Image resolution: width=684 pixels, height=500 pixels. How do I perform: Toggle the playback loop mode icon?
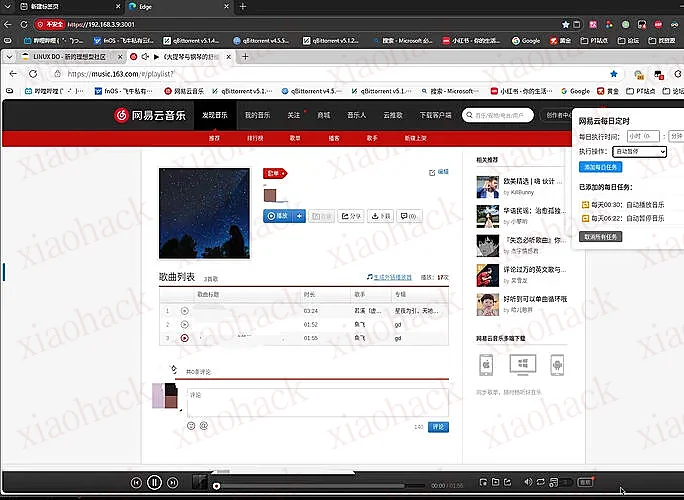pyautogui.click(x=541, y=483)
